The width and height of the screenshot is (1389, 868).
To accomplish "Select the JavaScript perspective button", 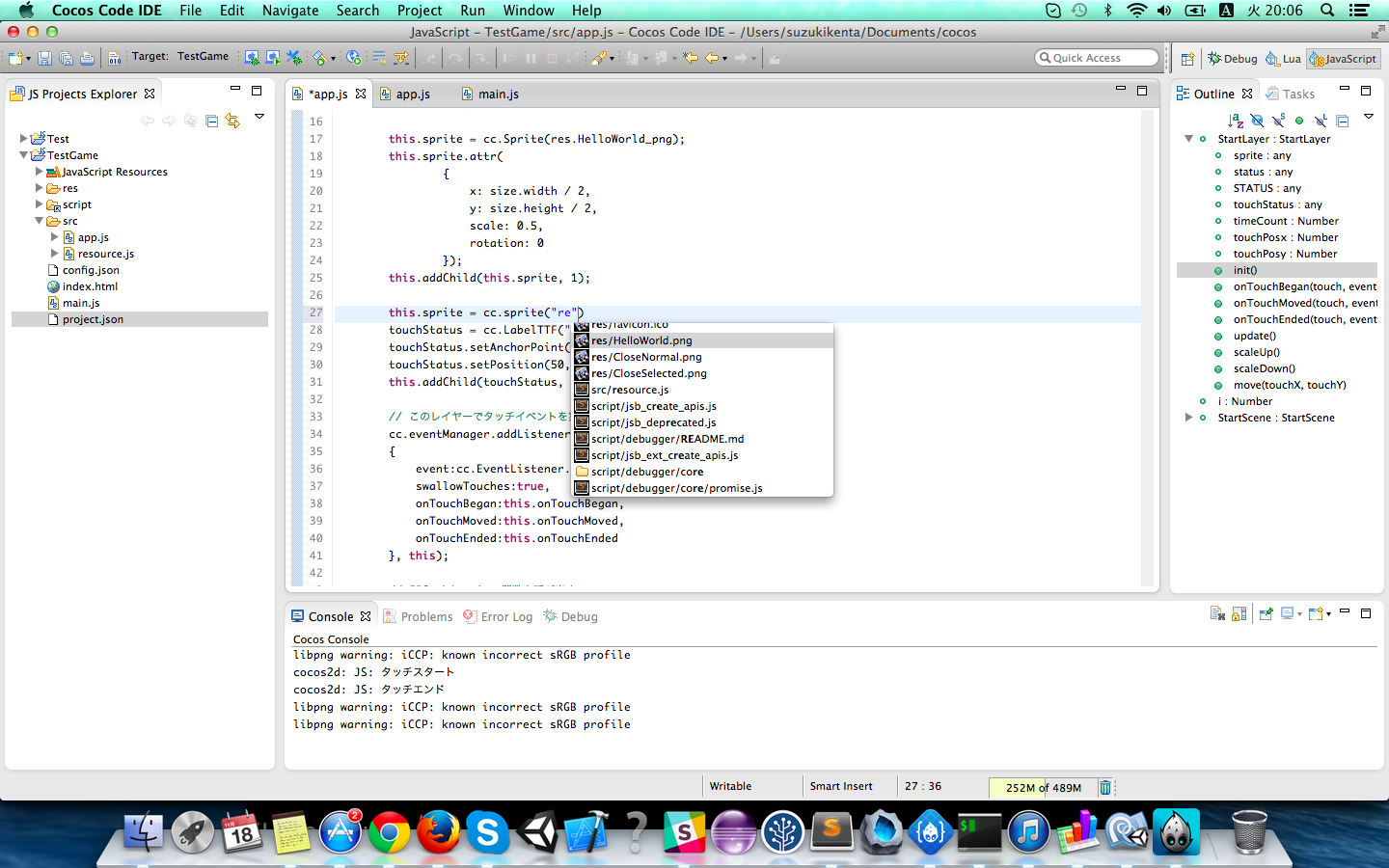I will (x=1344, y=59).
